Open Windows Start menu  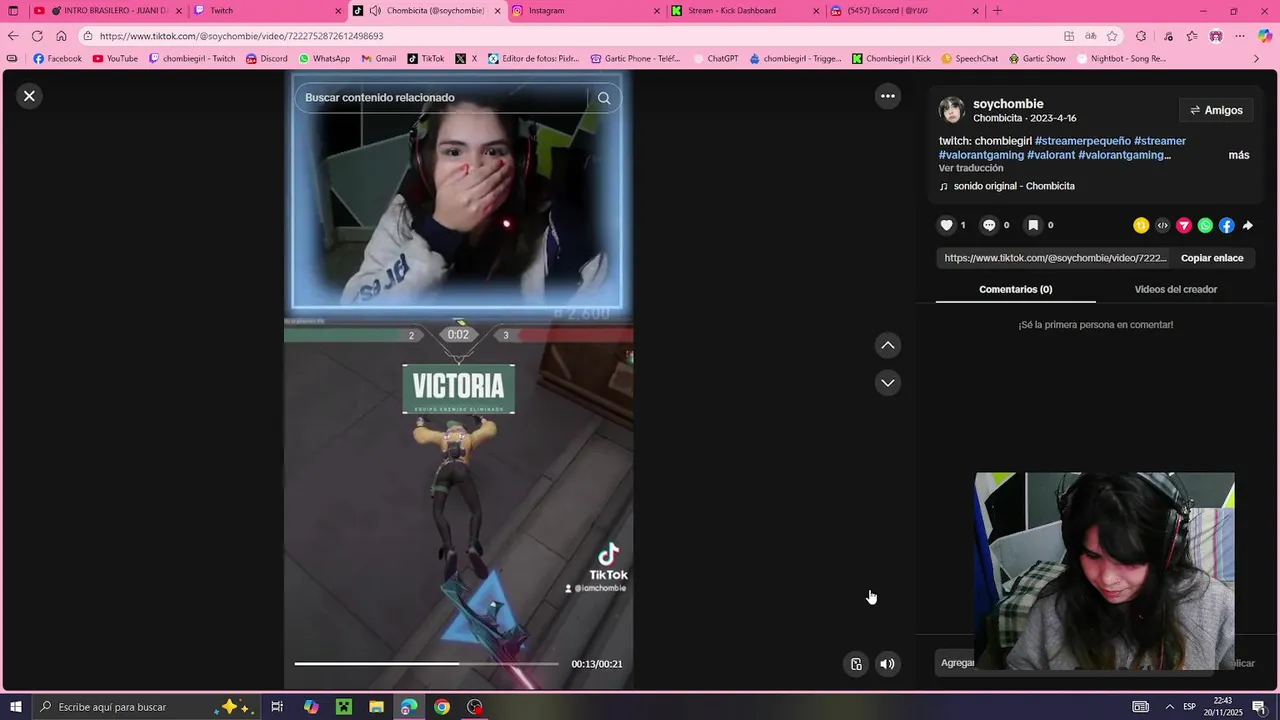point(15,707)
